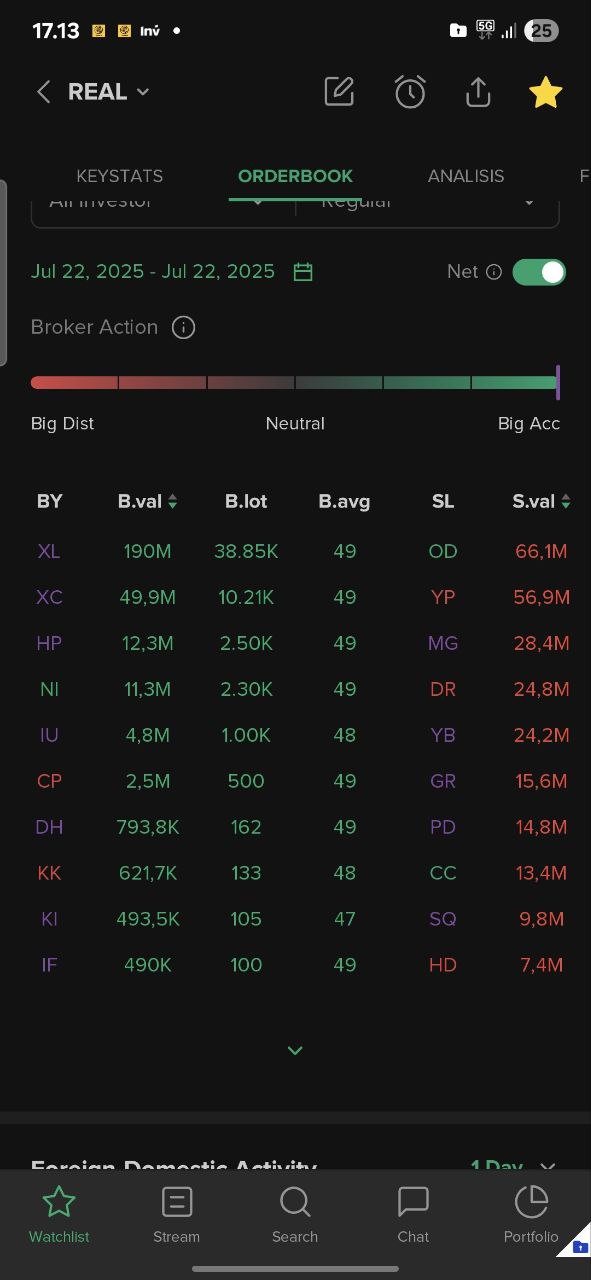
Task: Open the REAL ticker dropdown
Action: (108, 92)
